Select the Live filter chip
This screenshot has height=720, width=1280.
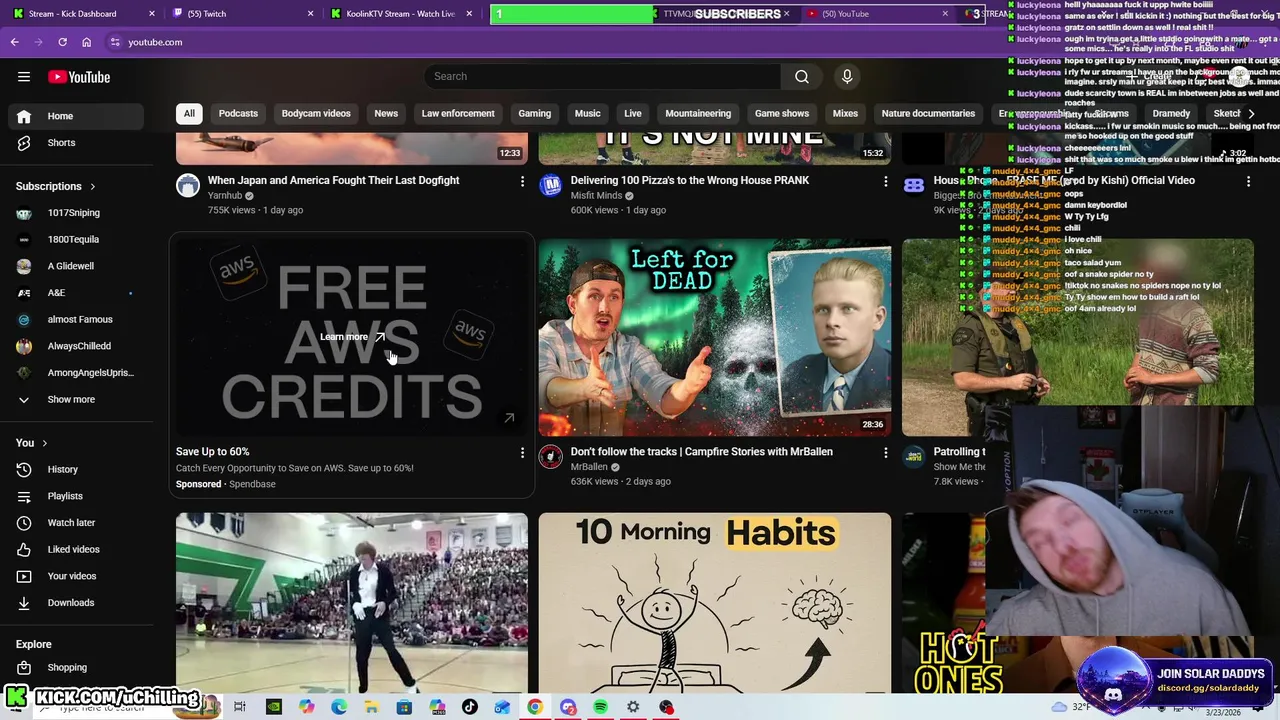click(633, 113)
